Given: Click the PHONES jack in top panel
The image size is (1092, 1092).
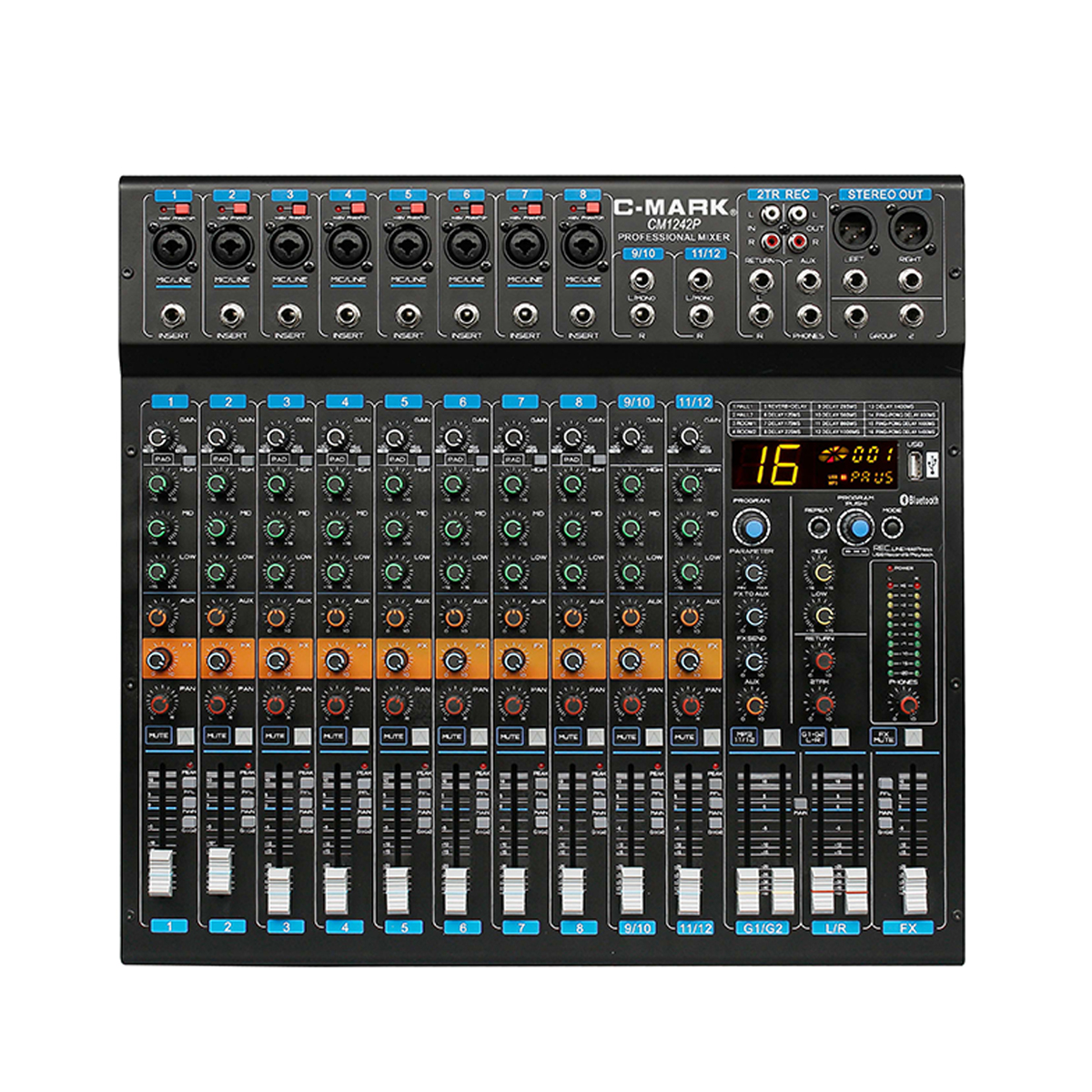Looking at the screenshot, I should click(809, 315).
